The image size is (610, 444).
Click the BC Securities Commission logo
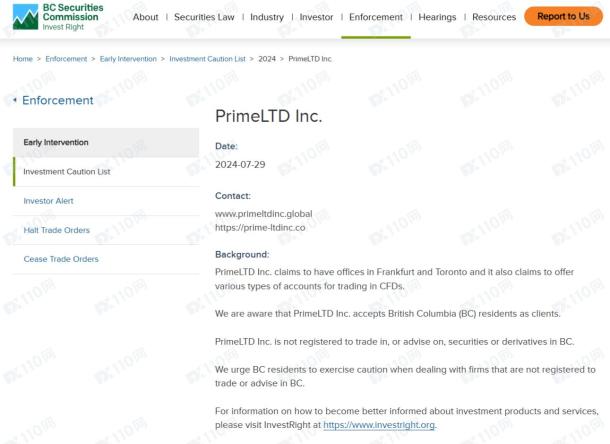coord(58,17)
